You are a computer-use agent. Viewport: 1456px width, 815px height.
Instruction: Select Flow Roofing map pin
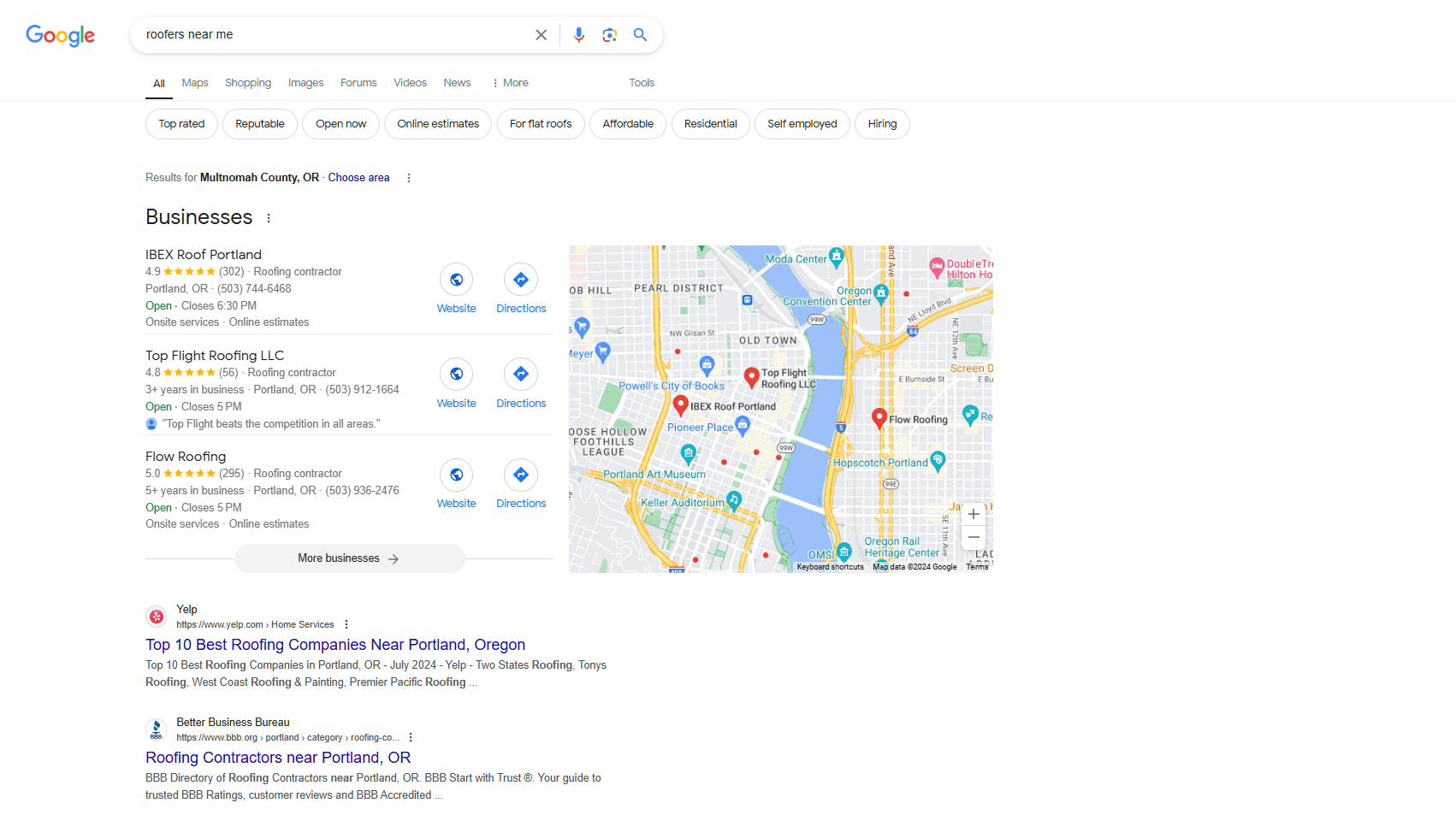tap(879, 417)
